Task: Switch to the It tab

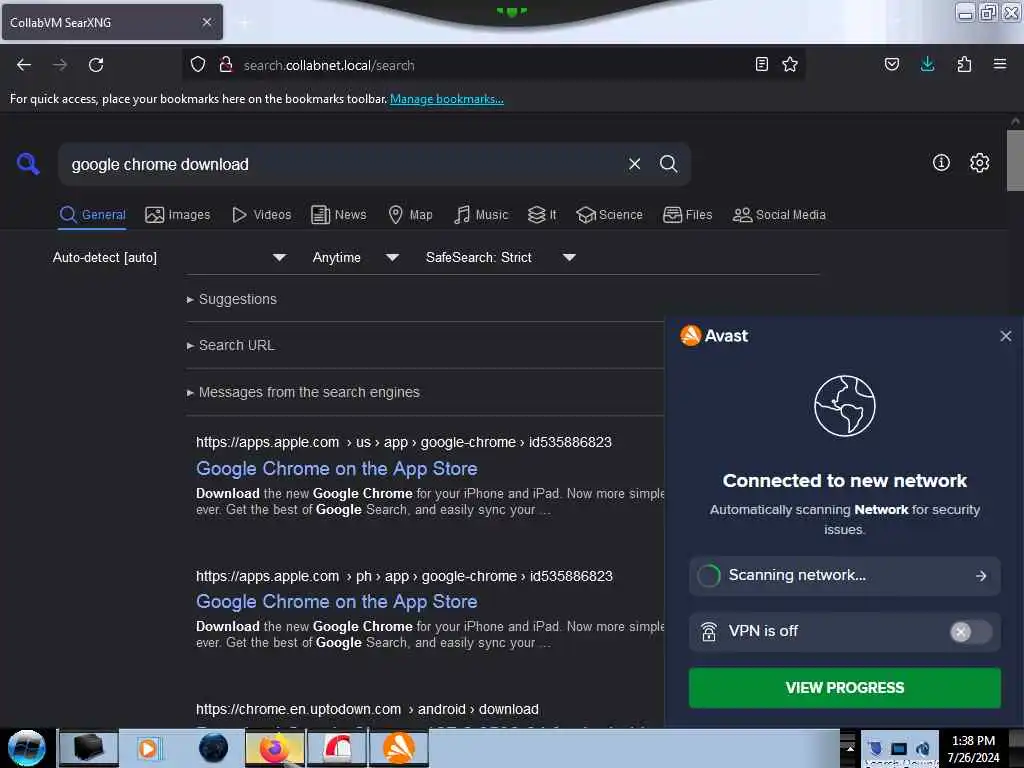Action: point(542,215)
